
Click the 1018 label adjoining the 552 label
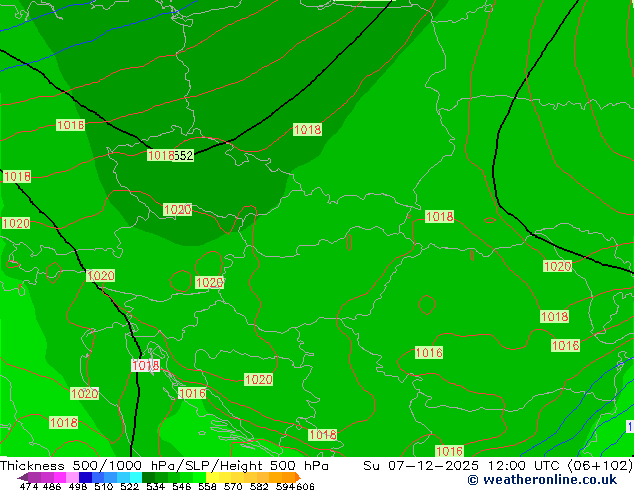click(161, 155)
